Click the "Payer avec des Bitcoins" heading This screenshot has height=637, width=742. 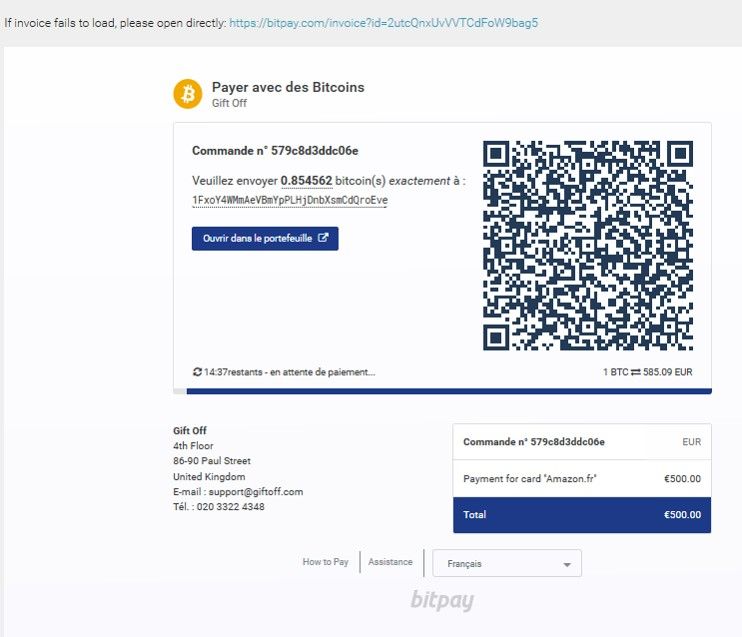tap(288, 87)
